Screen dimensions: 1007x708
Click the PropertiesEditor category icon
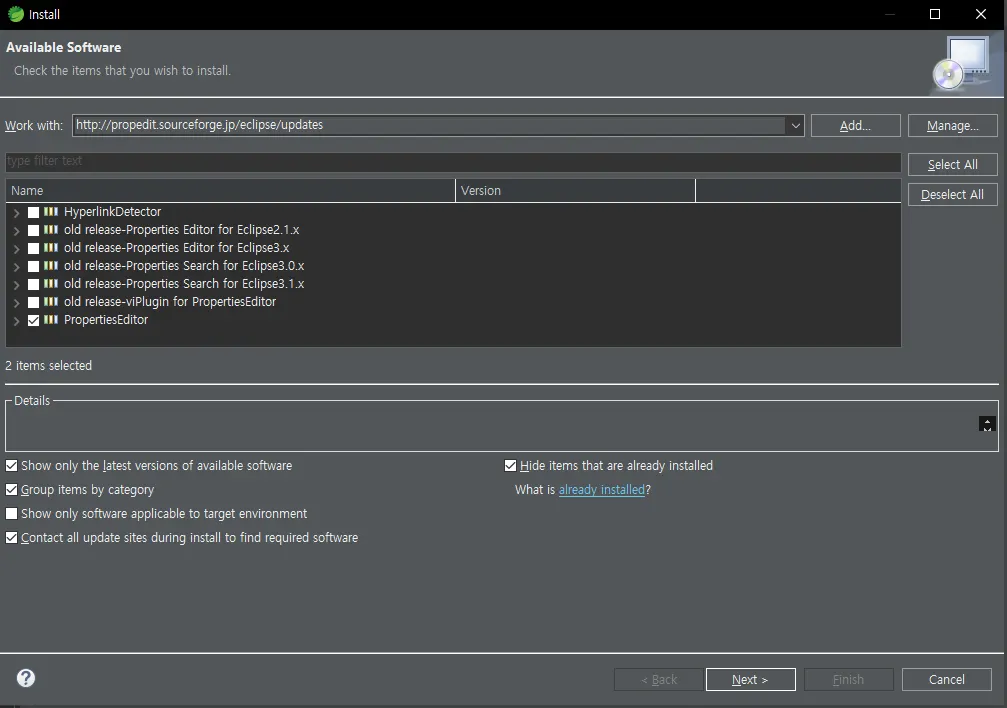click(51, 319)
